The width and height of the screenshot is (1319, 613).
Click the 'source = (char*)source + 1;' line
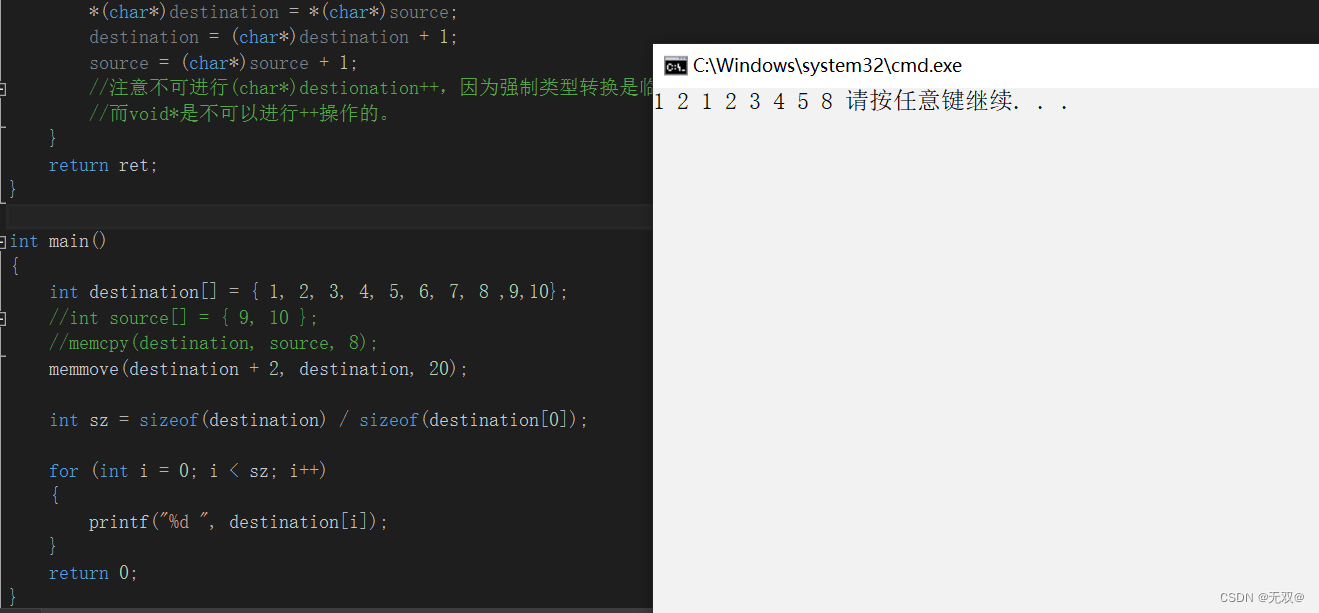(223, 63)
